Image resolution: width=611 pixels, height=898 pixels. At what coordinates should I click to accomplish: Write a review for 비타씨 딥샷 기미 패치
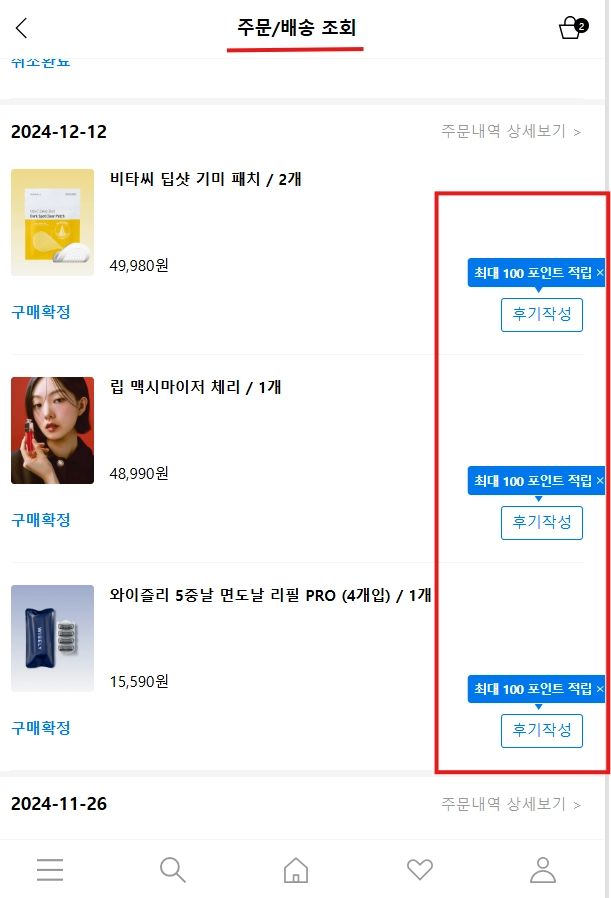542,314
